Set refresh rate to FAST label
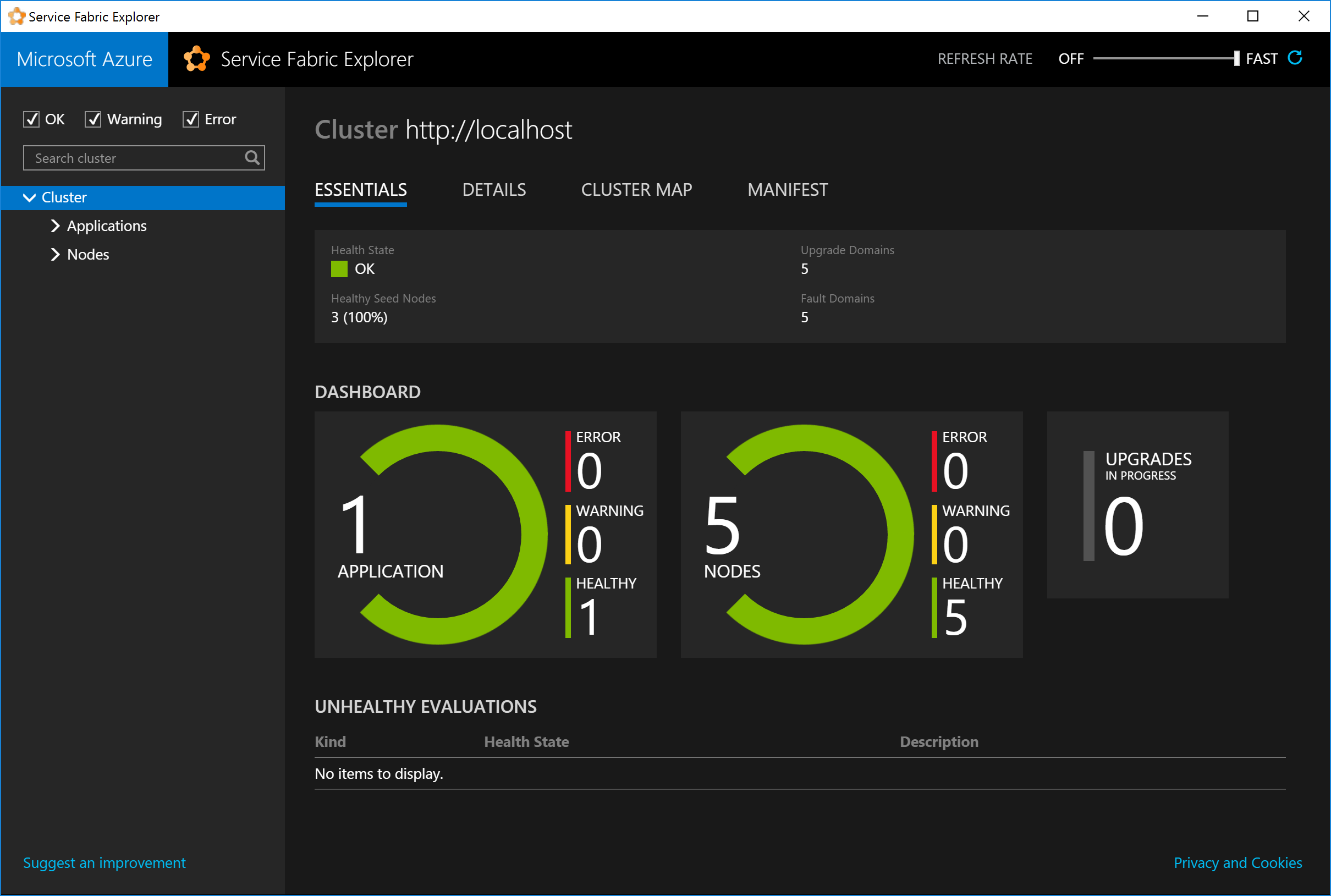 click(1262, 59)
